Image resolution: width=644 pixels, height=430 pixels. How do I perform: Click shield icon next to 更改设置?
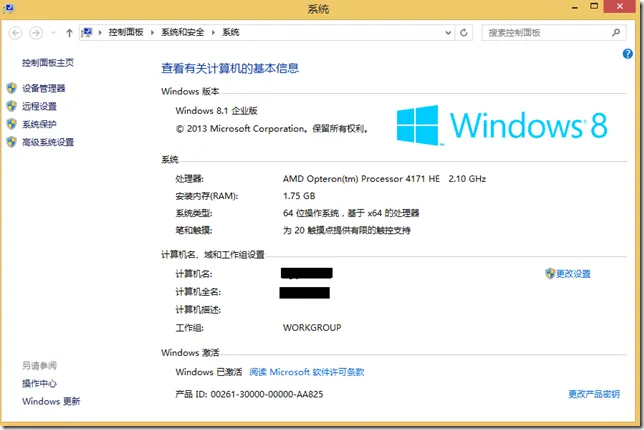(550, 274)
